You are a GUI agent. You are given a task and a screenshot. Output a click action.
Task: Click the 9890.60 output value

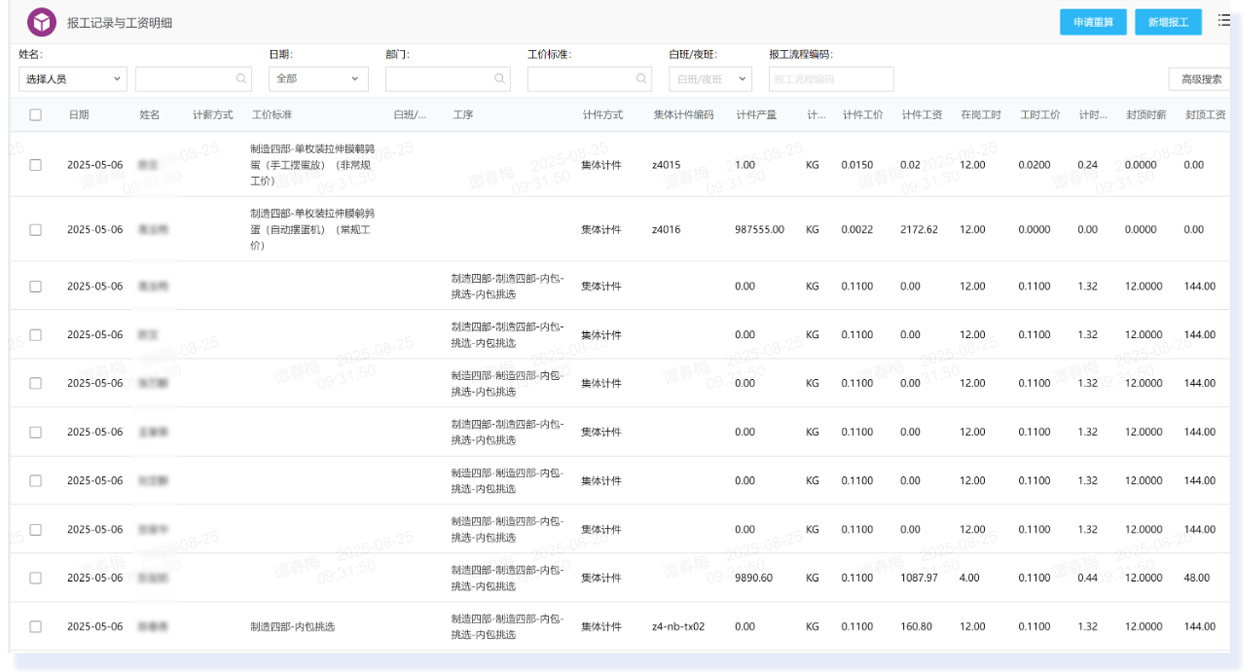(753, 578)
